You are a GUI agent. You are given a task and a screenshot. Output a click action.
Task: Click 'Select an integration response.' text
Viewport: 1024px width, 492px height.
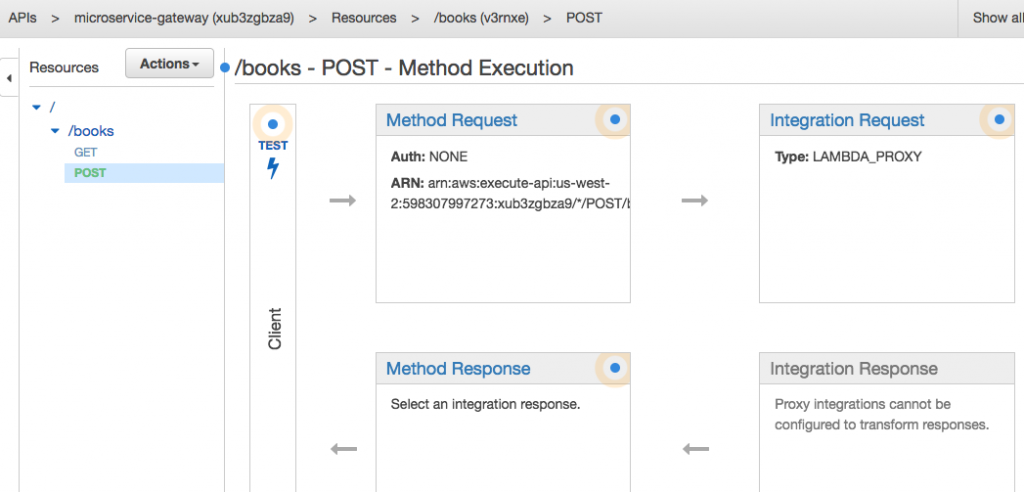point(485,404)
